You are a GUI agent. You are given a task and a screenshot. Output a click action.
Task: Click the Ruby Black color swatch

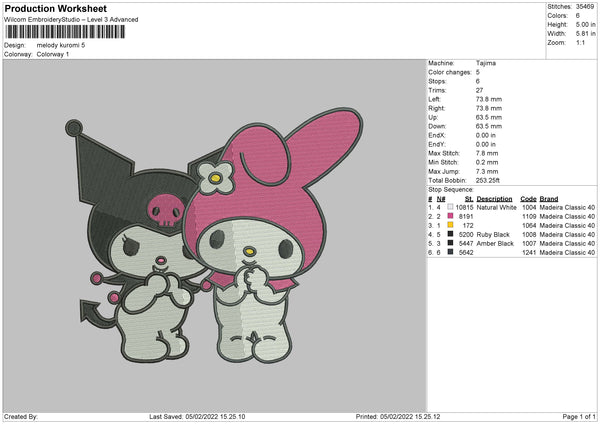pyautogui.click(x=450, y=234)
